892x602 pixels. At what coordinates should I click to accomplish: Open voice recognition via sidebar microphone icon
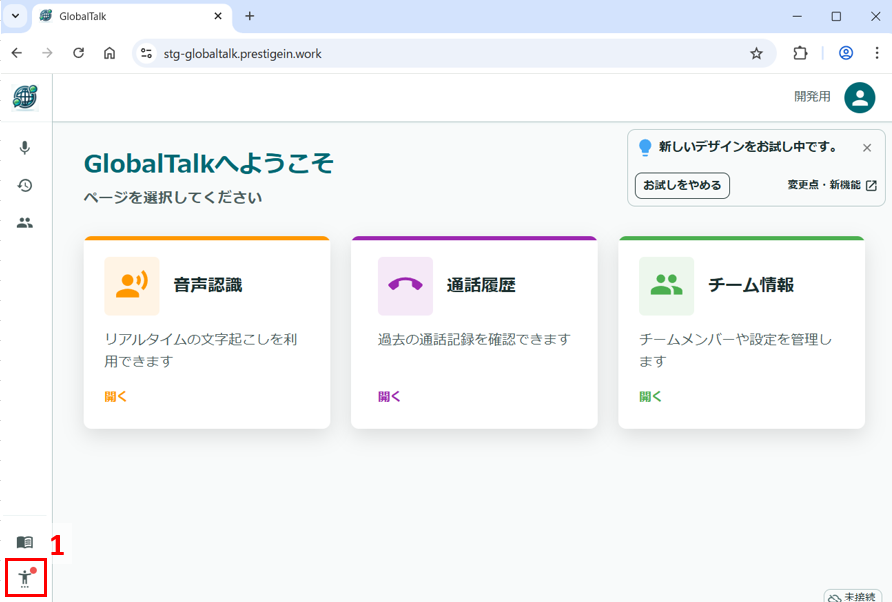[25, 148]
